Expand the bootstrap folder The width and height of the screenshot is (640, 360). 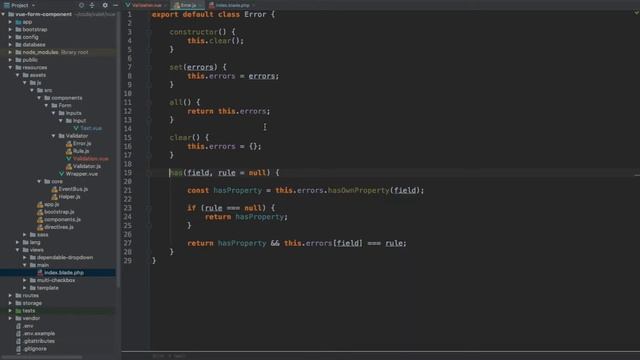10,29
